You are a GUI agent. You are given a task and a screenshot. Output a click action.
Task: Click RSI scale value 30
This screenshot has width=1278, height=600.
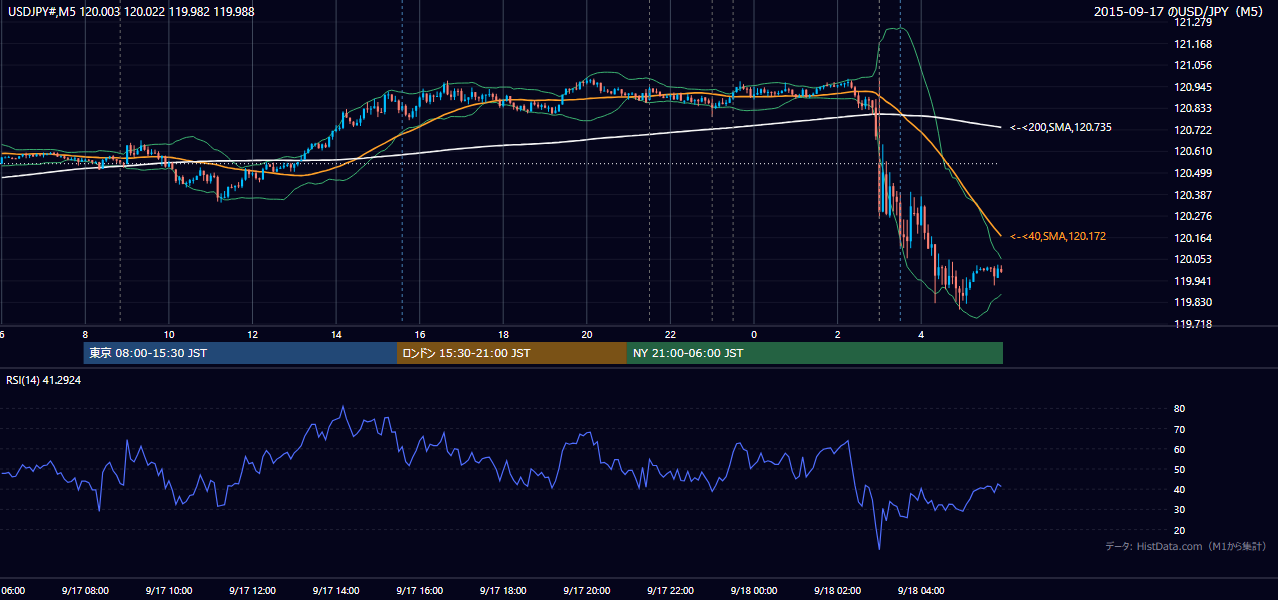point(1180,510)
